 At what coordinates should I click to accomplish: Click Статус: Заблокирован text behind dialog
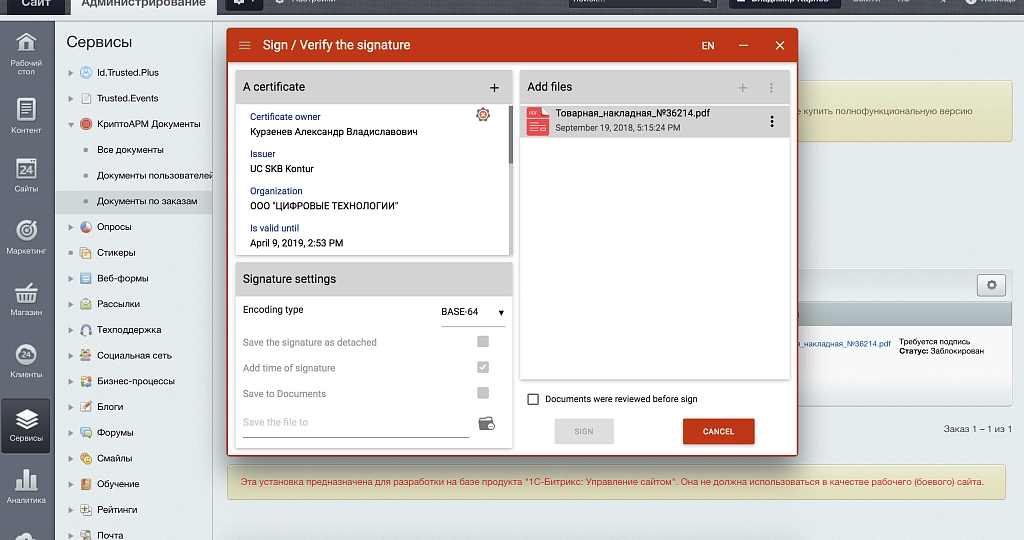click(941, 351)
